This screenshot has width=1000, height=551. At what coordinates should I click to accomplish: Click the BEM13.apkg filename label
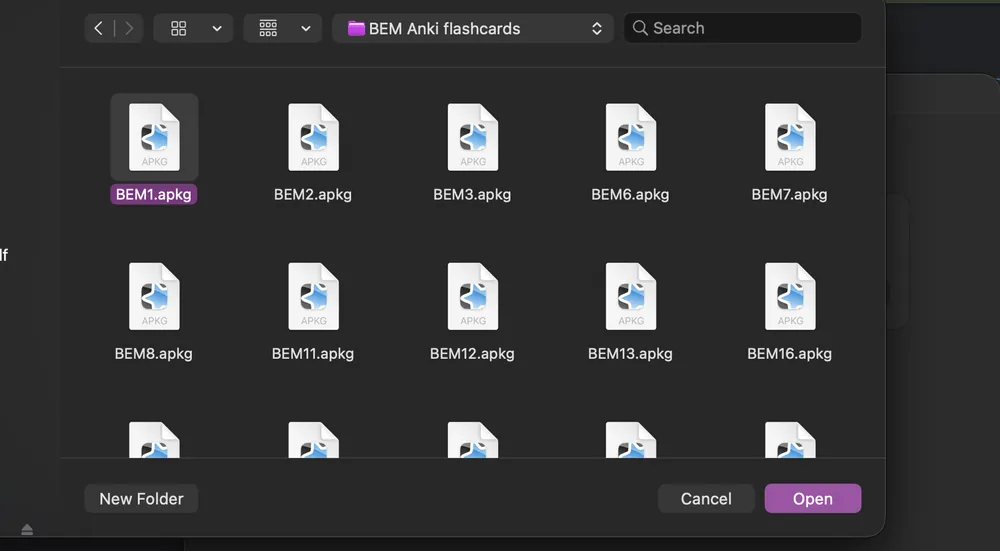click(630, 354)
